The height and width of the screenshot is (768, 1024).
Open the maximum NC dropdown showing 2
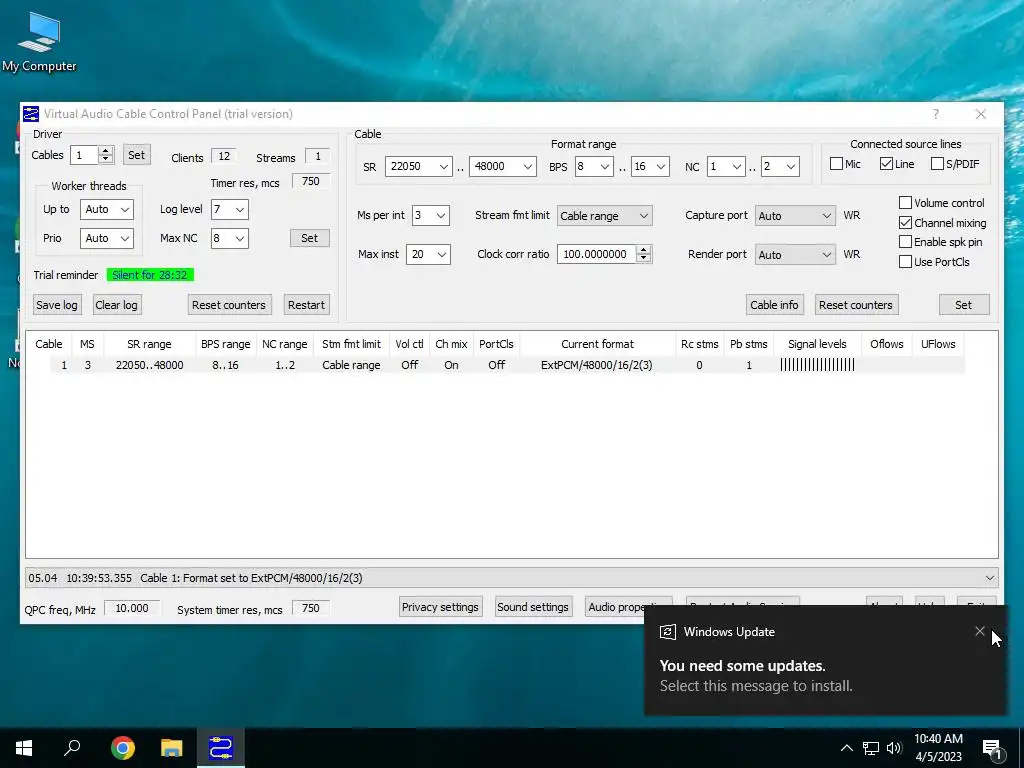tap(780, 167)
